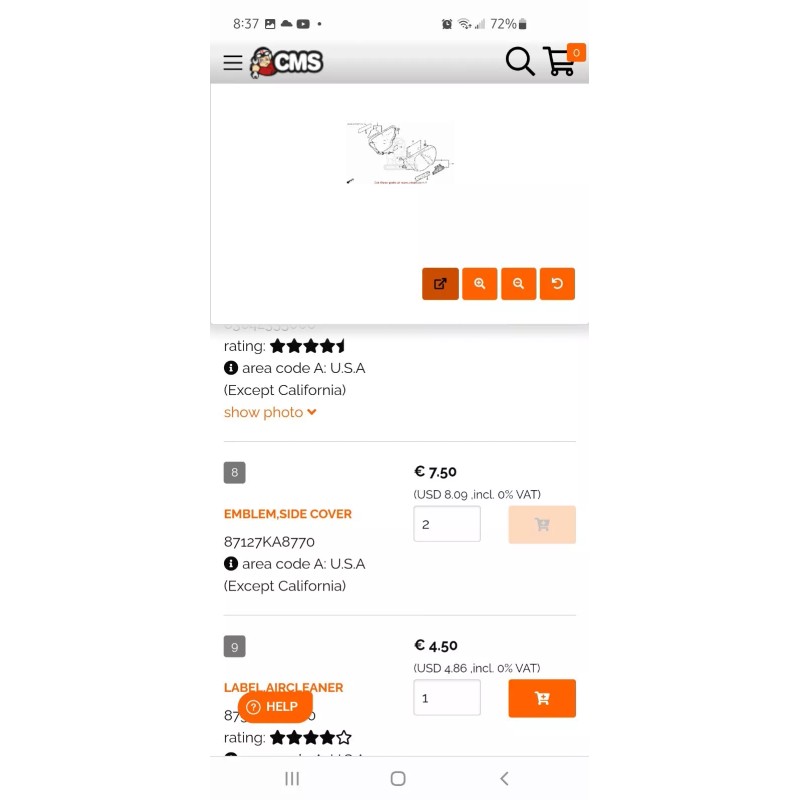
Task: Click the faded add-to-cart button for emblem
Action: tap(542, 524)
